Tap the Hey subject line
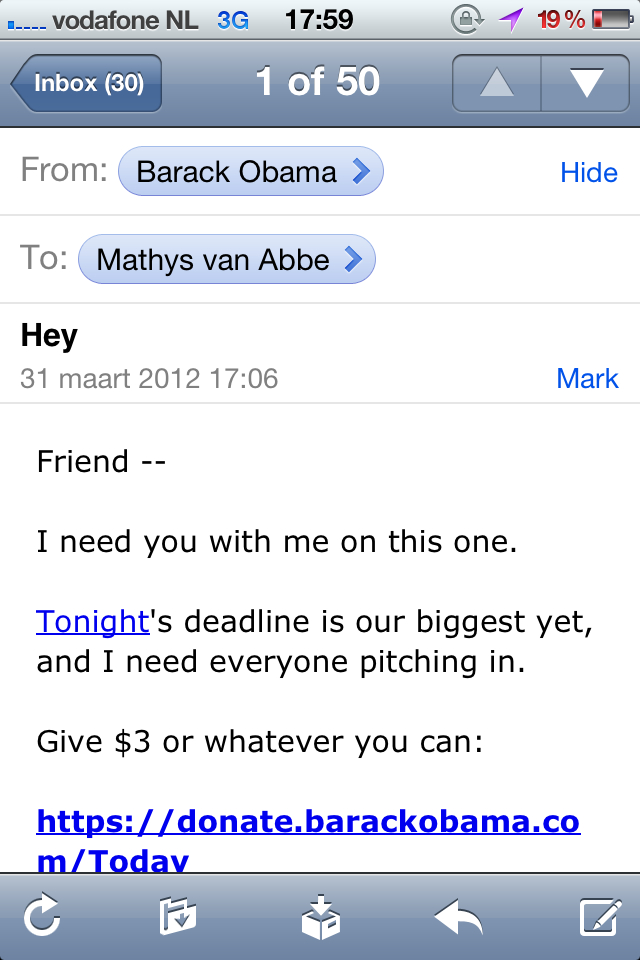 click(49, 336)
